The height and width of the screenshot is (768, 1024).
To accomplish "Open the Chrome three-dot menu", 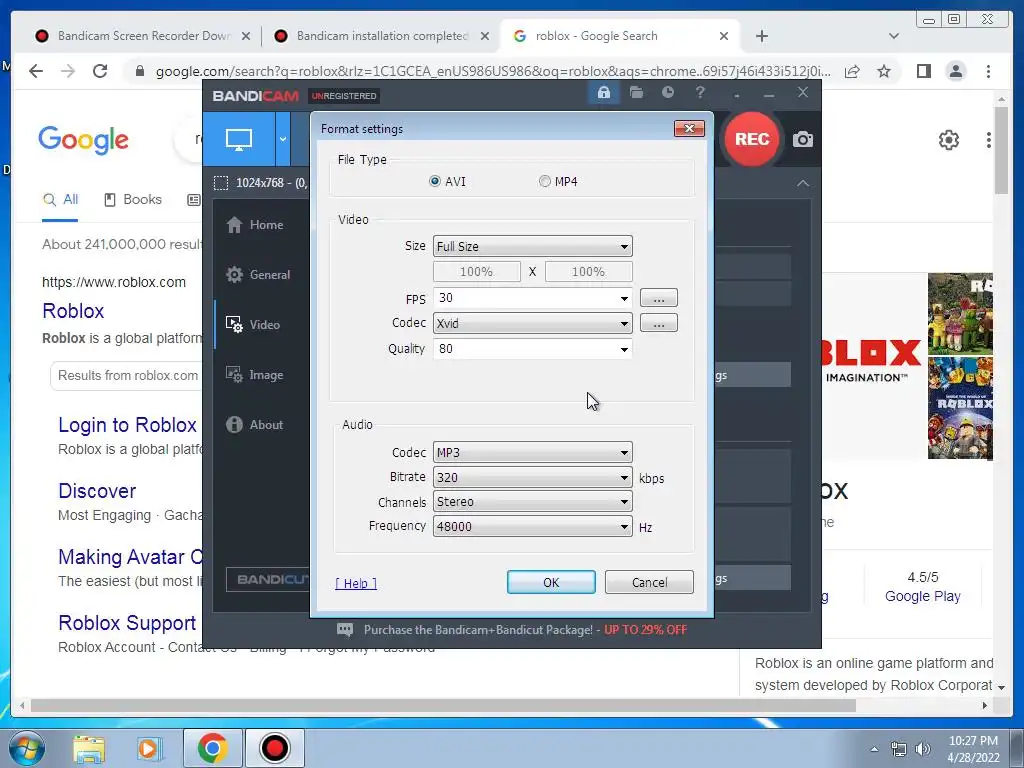I will (988, 71).
